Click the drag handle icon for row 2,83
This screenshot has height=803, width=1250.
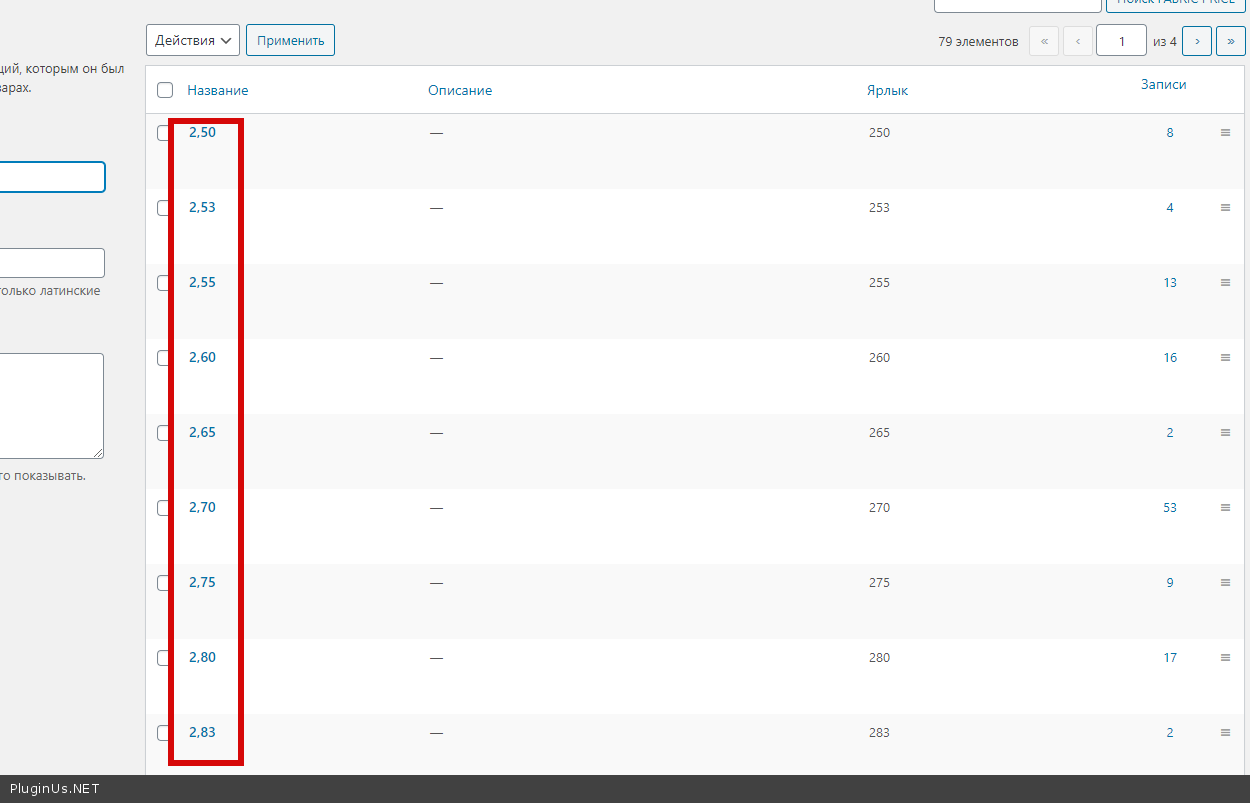click(x=1225, y=733)
